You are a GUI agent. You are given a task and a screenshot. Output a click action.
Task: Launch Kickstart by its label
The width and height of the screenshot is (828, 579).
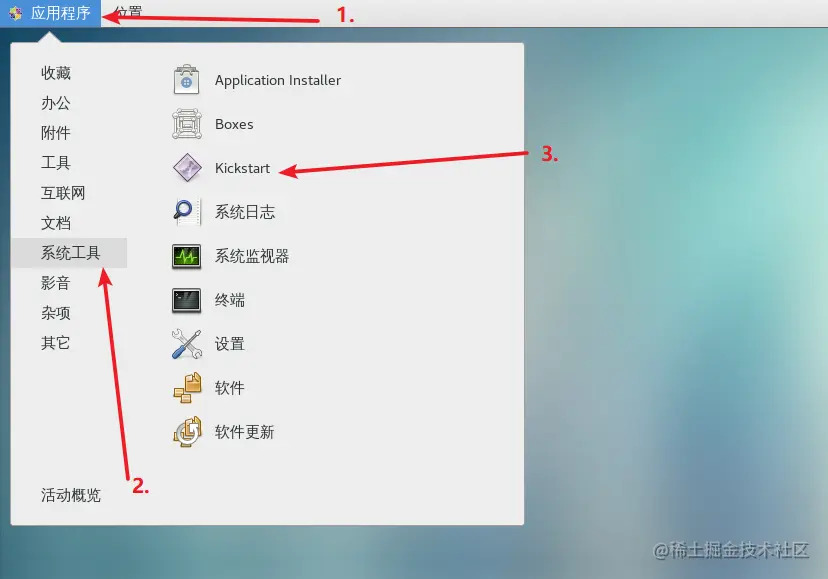pos(242,168)
